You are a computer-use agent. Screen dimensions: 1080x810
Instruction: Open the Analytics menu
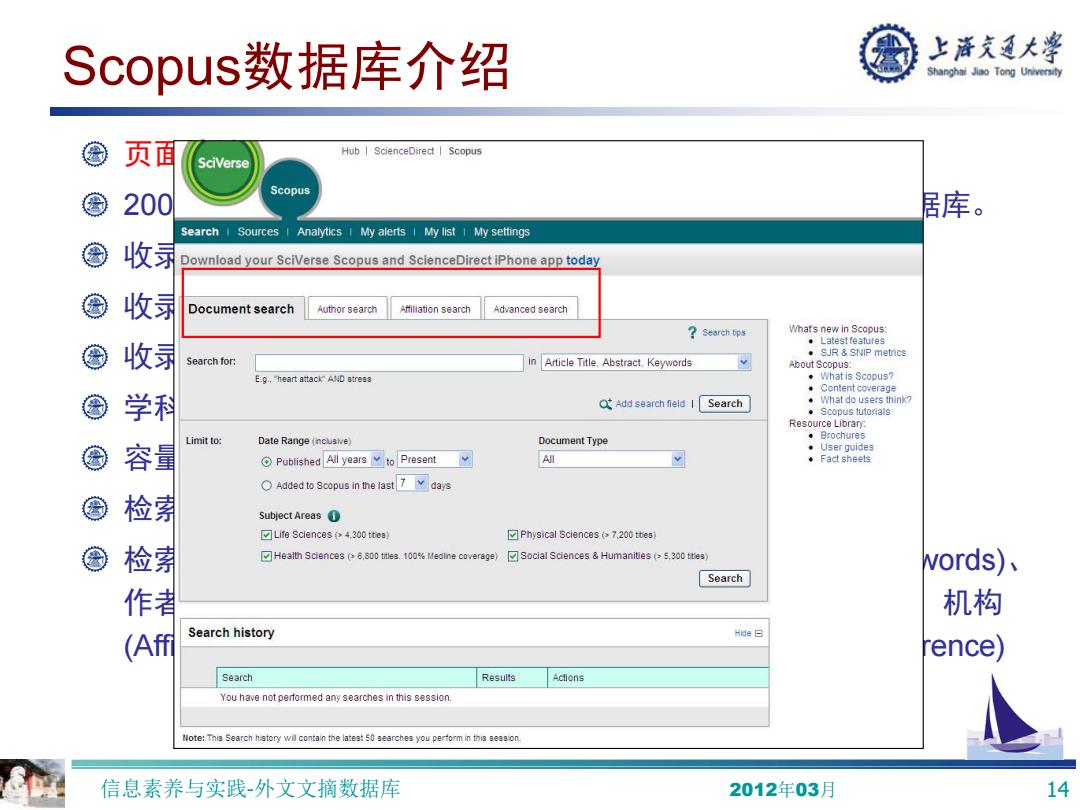point(320,232)
